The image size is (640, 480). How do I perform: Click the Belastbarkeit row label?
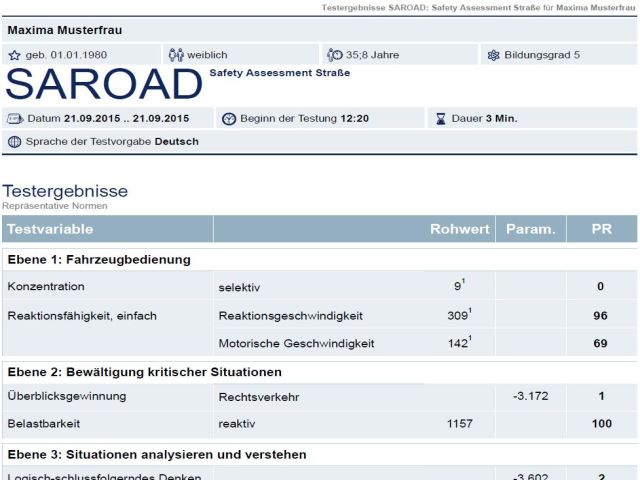[x=44, y=424]
